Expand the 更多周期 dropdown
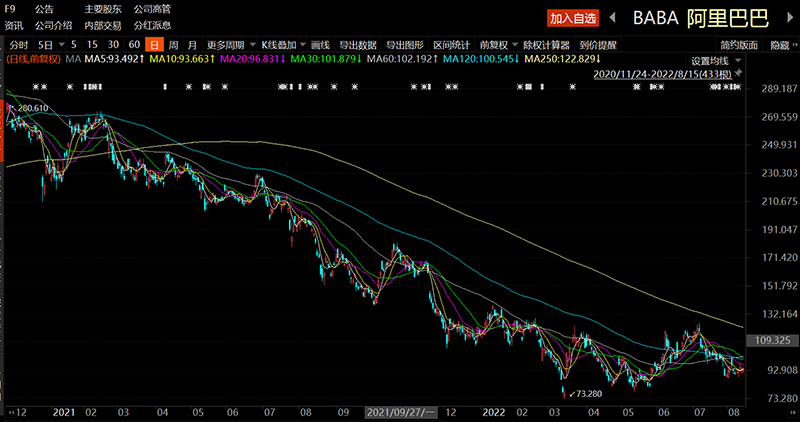800x422 pixels. coord(230,45)
